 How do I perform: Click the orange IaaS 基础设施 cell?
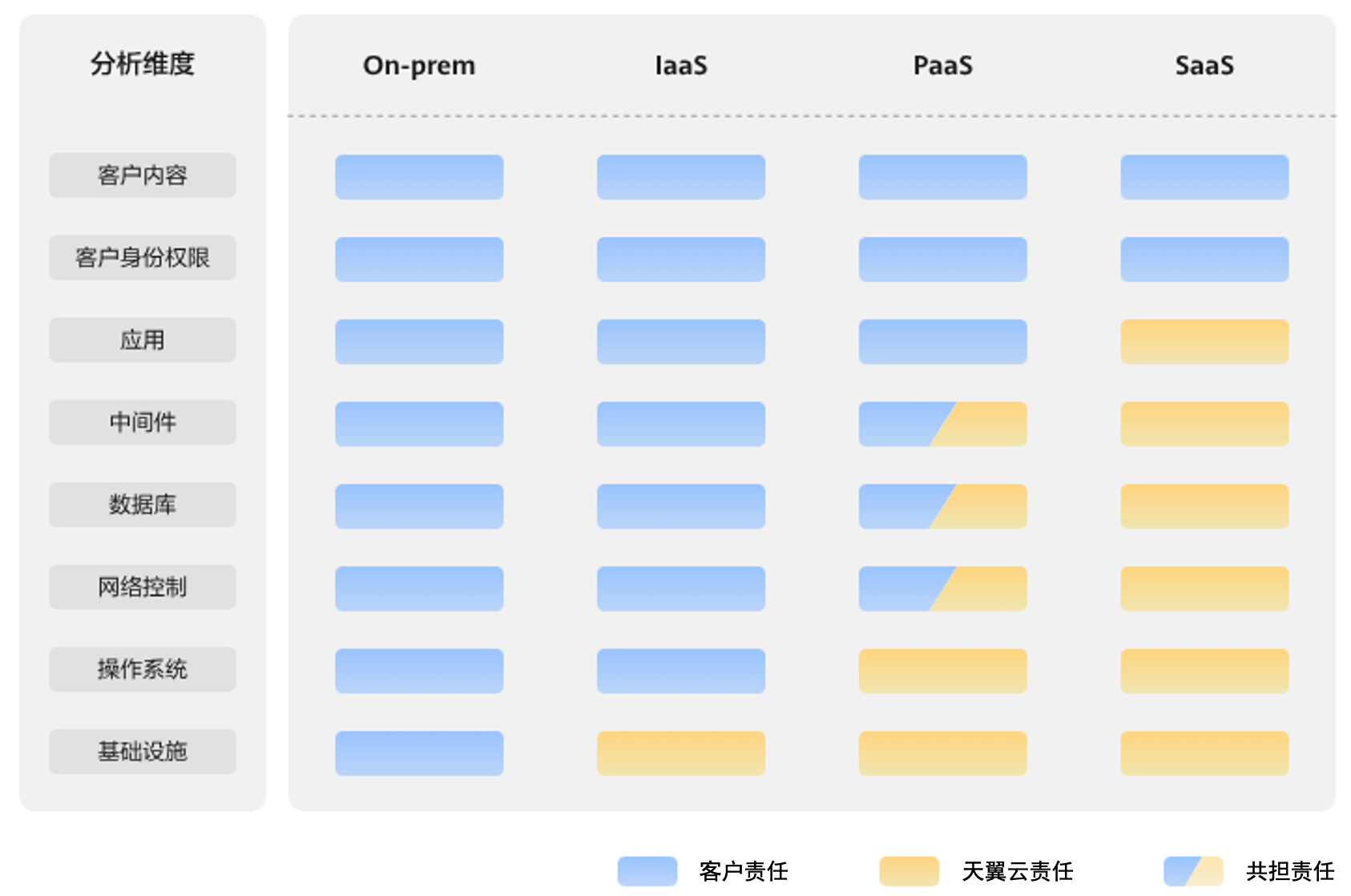click(x=681, y=753)
